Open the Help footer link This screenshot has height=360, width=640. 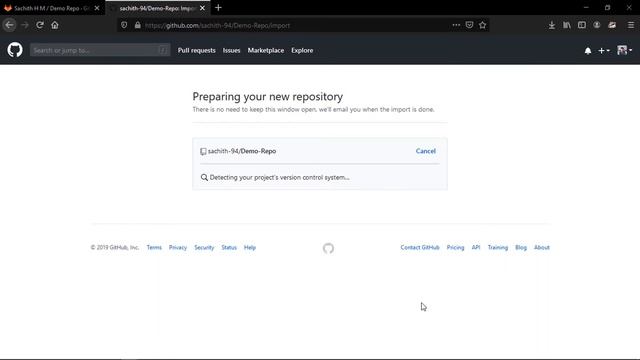tap(250, 247)
